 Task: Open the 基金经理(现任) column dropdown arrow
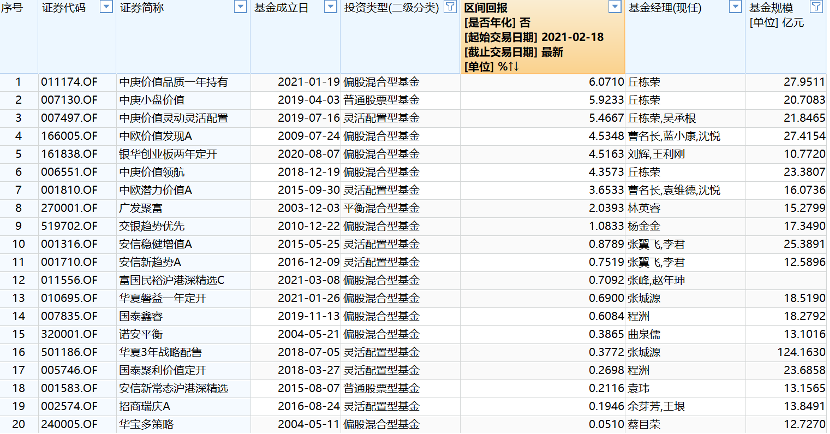pos(735,7)
